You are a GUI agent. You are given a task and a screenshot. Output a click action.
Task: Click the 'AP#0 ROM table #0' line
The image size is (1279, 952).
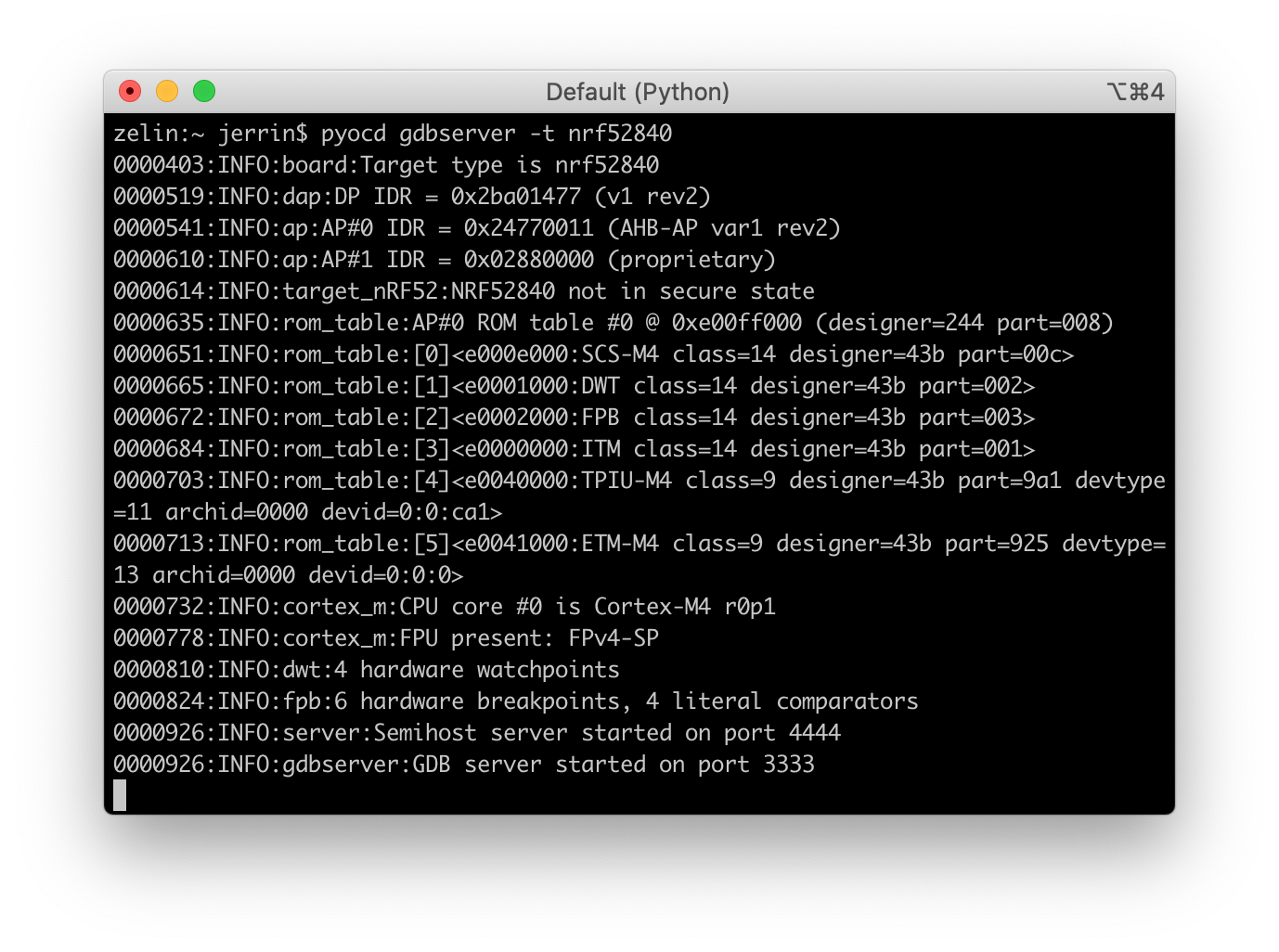click(614, 323)
